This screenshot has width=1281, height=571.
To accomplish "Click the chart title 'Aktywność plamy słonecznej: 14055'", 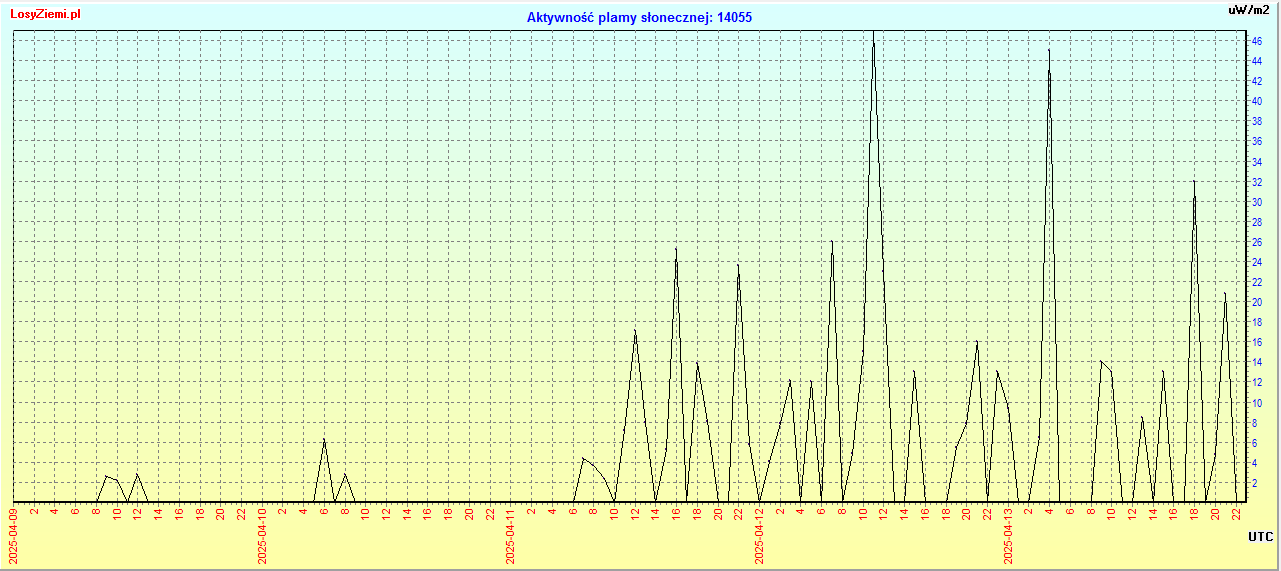I will coord(639,17).
